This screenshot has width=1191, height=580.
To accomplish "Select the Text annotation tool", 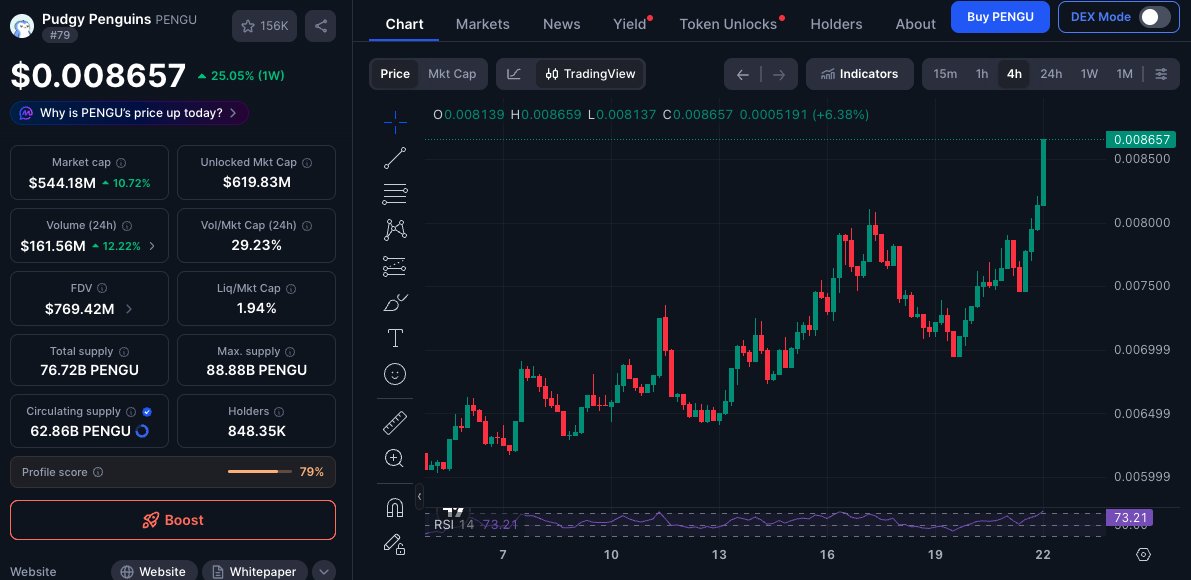I will pos(395,338).
